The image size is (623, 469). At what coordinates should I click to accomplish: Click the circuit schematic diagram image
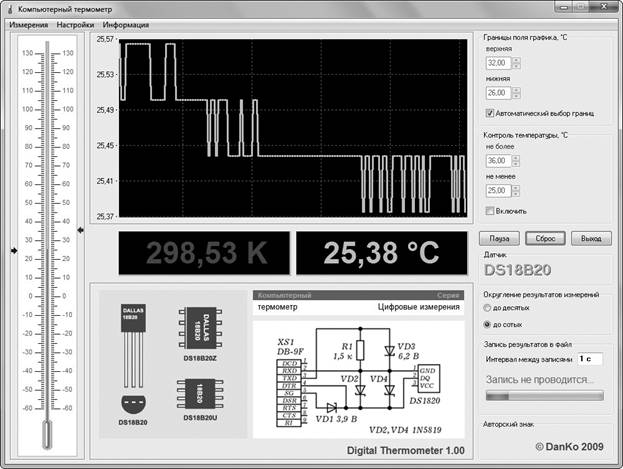[358, 380]
